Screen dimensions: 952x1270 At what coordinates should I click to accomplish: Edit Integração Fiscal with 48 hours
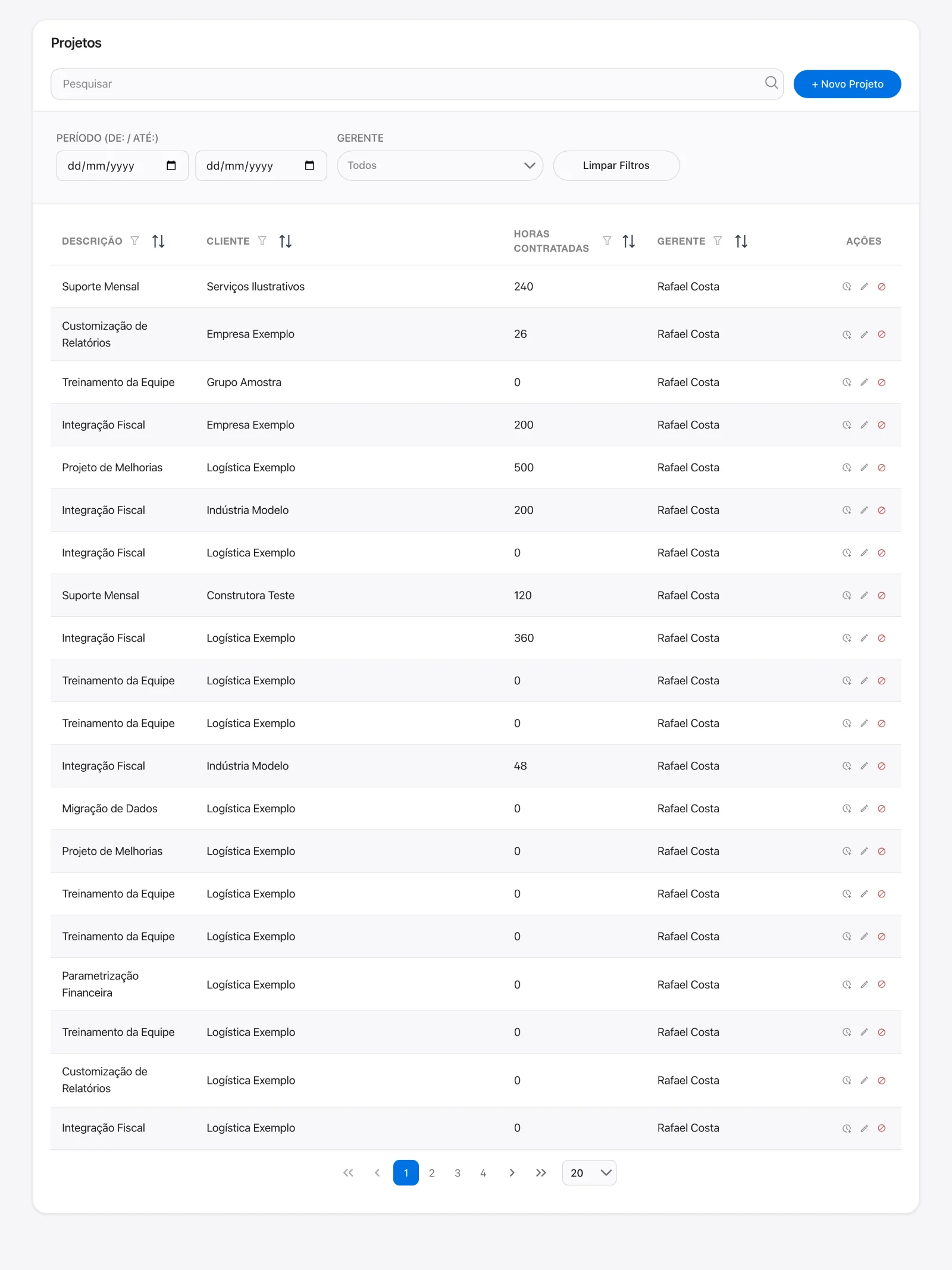click(864, 766)
